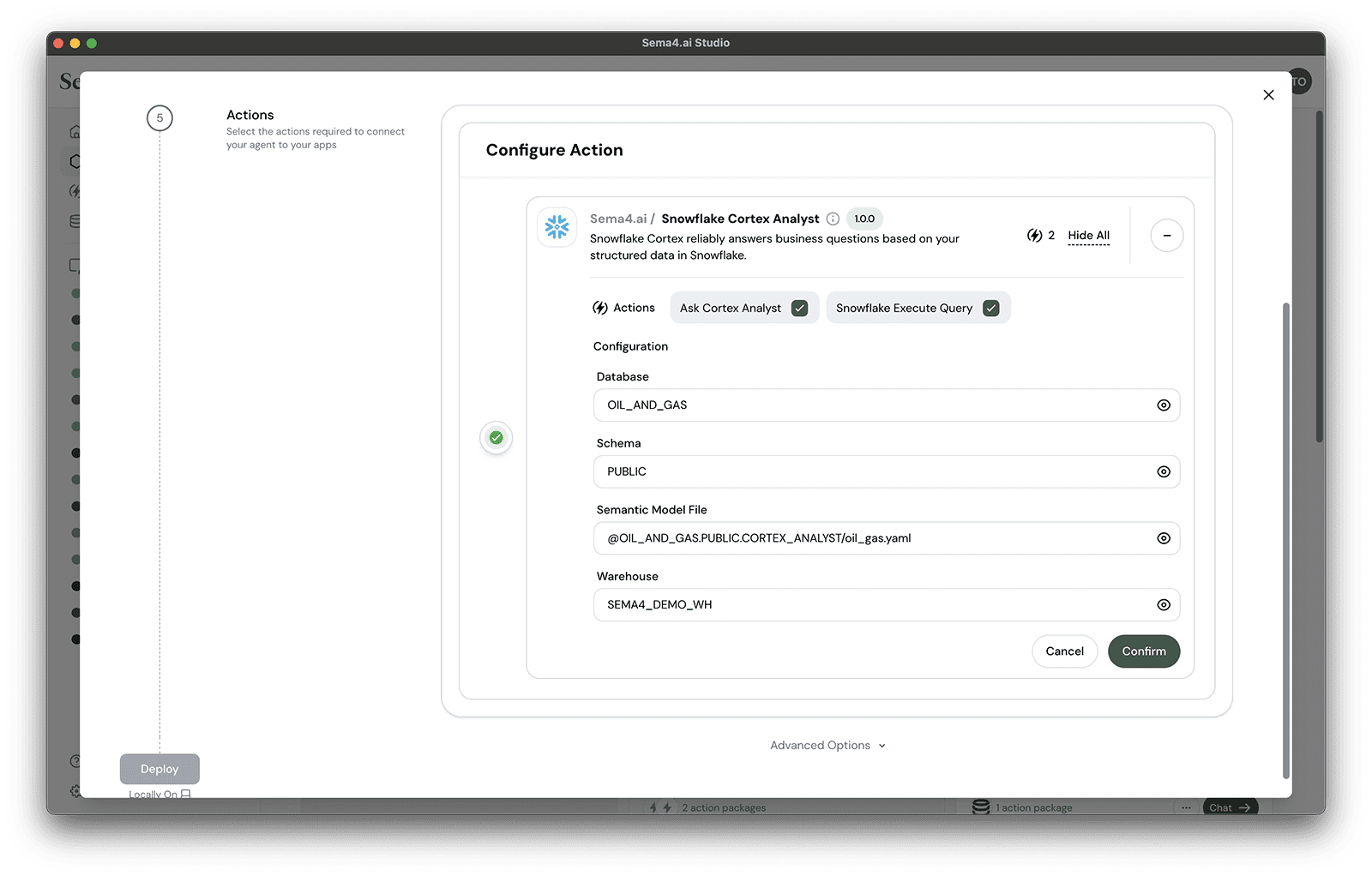
Task: Open the ellipsis overflow menu near Chat
Action: click(1186, 807)
